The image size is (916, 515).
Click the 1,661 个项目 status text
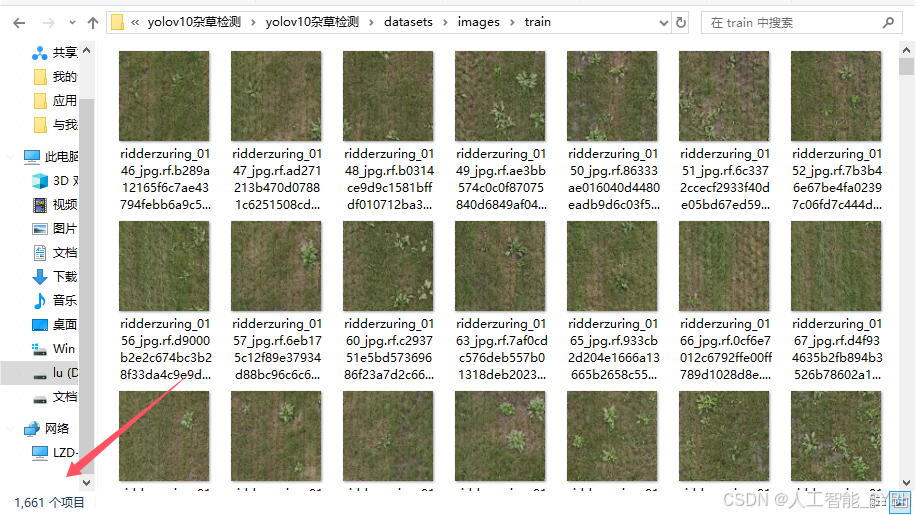(50, 502)
